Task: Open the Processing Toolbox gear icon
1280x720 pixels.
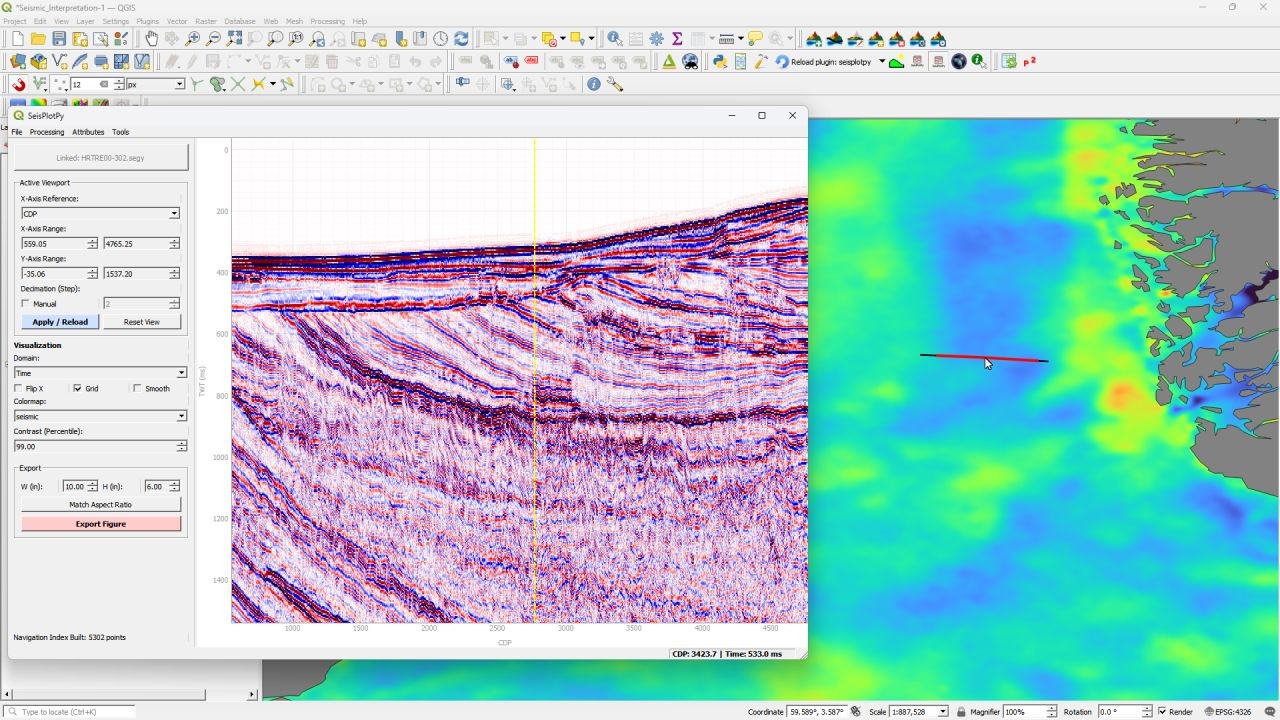Action: tap(656, 39)
